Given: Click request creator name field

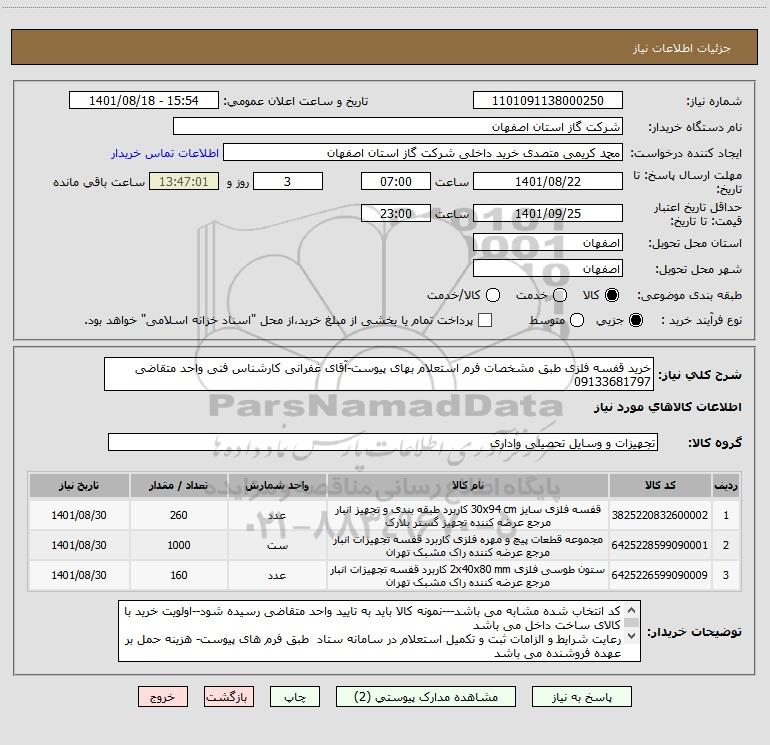Looking at the screenshot, I should pyautogui.click(x=423, y=152).
